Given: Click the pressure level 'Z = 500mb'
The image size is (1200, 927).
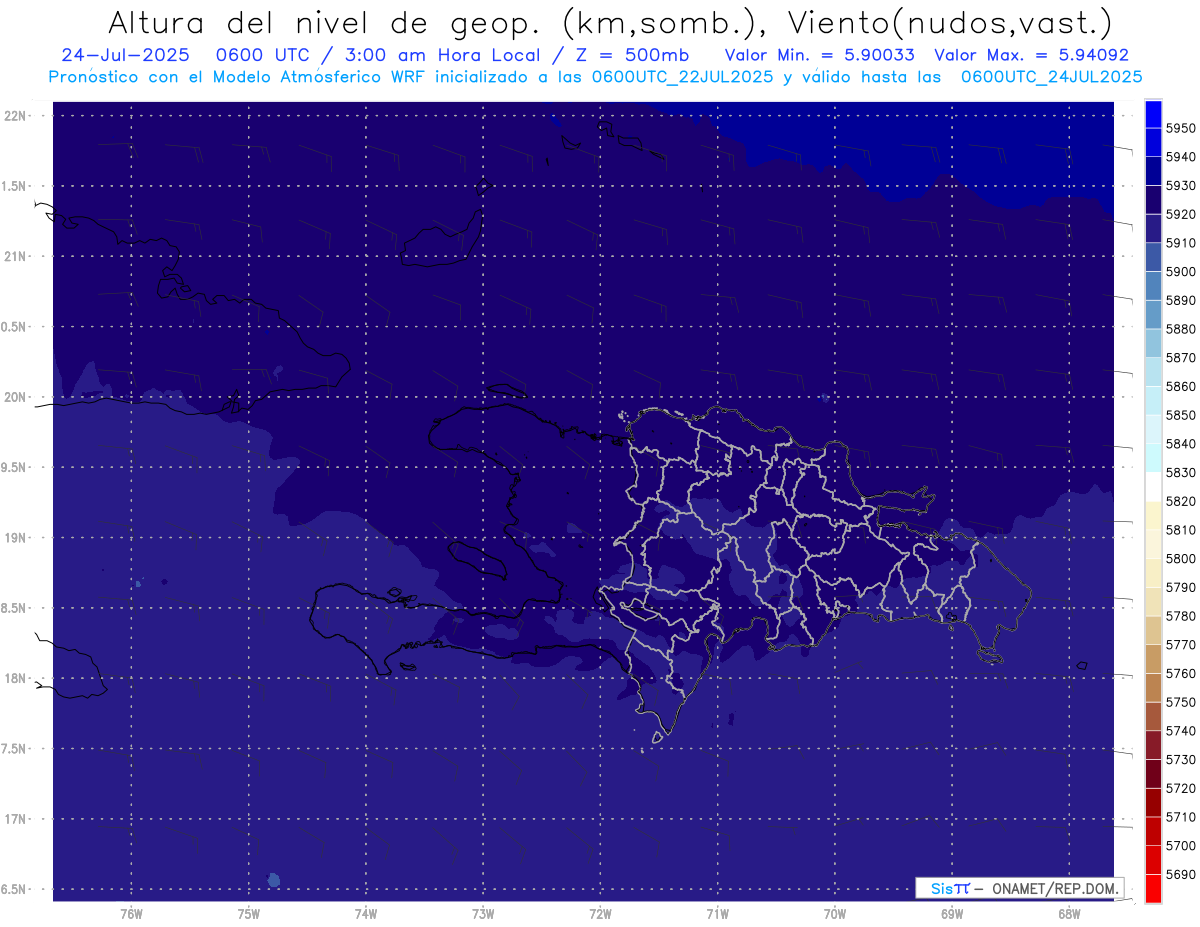Looking at the screenshot, I should pyautogui.click(x=630, y=55).
